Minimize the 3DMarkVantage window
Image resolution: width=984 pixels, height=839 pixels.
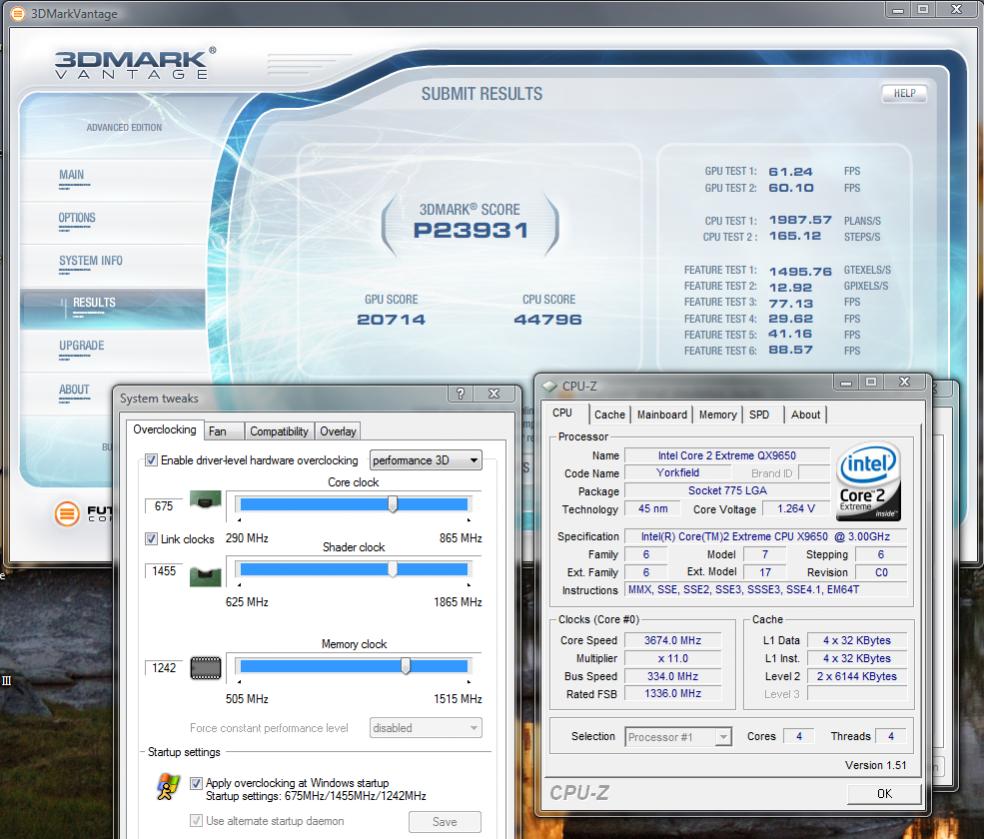pos(898,9)
